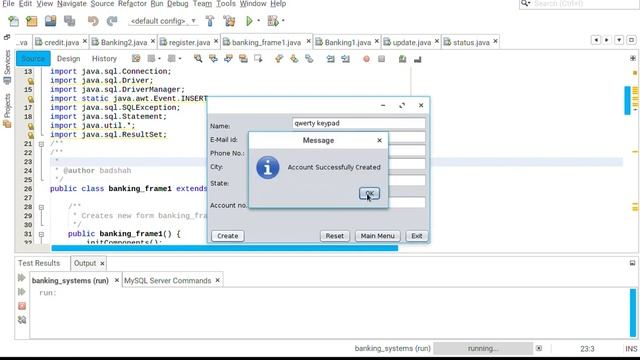Click the Name input field
640x360 pixels.
(359, 123)
